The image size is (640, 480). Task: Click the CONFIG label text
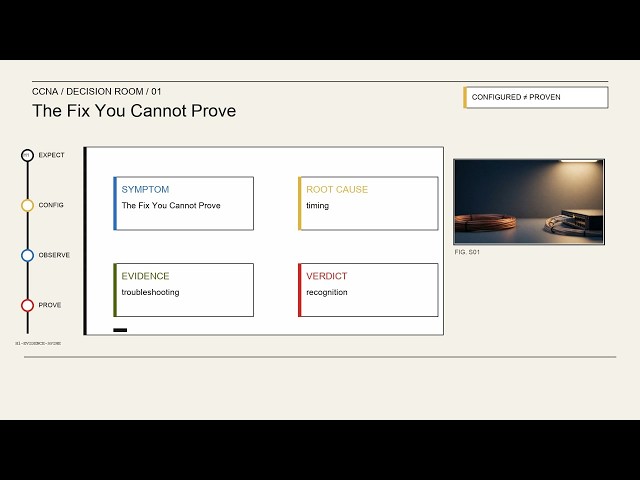[51, 205]
